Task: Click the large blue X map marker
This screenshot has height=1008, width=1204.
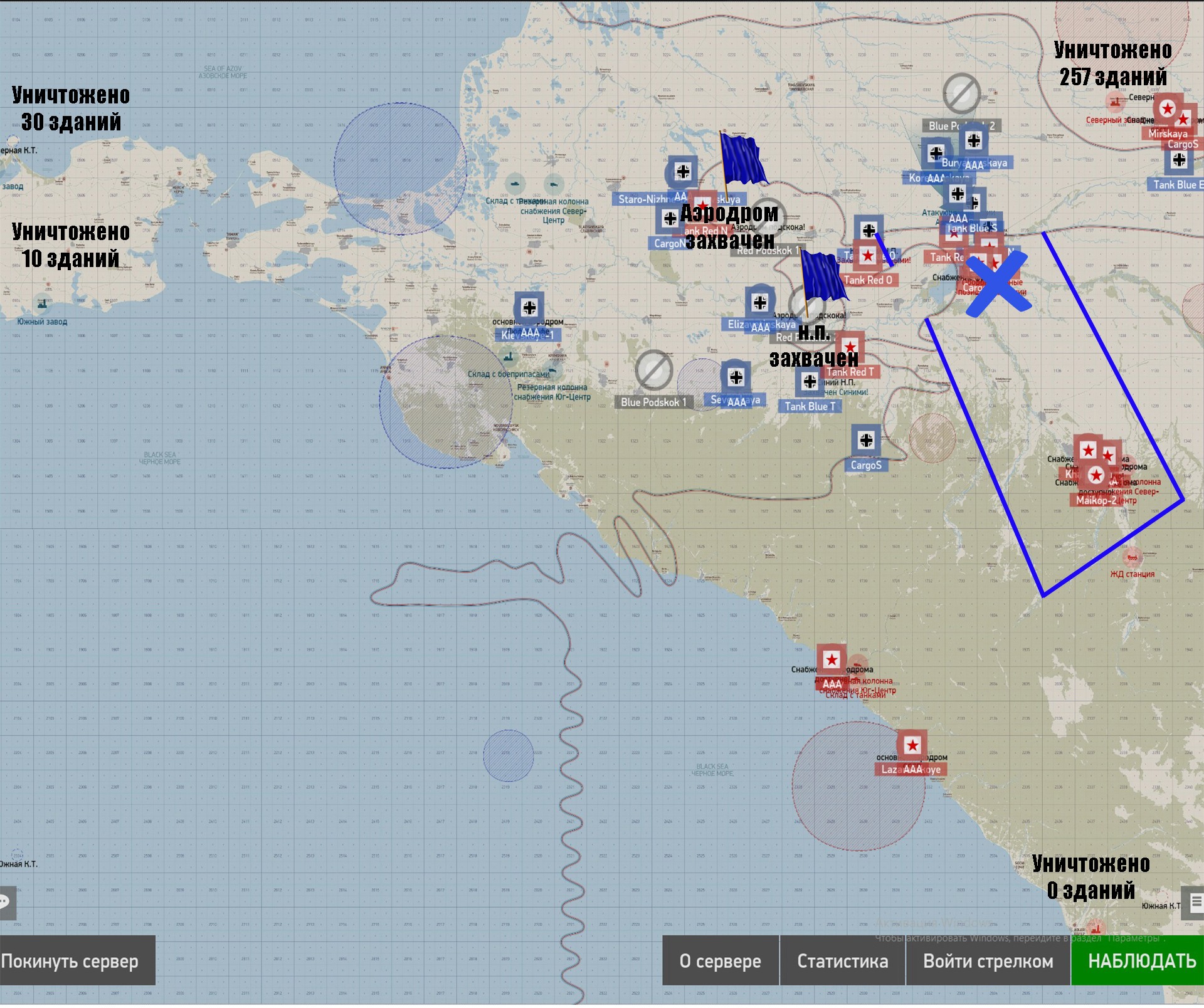Action: coord(997,284)
